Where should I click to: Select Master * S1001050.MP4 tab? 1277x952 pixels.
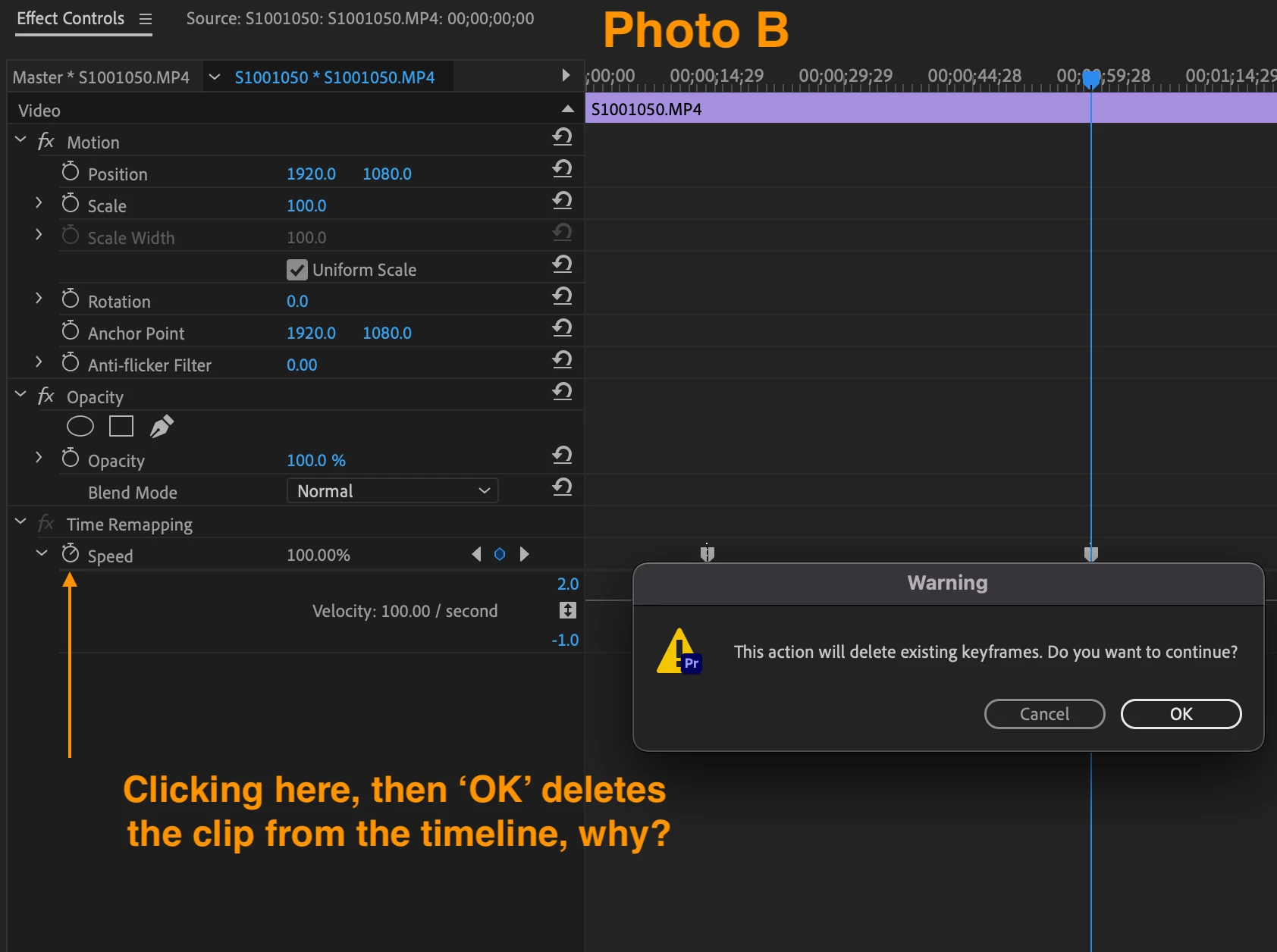(102, 77)
